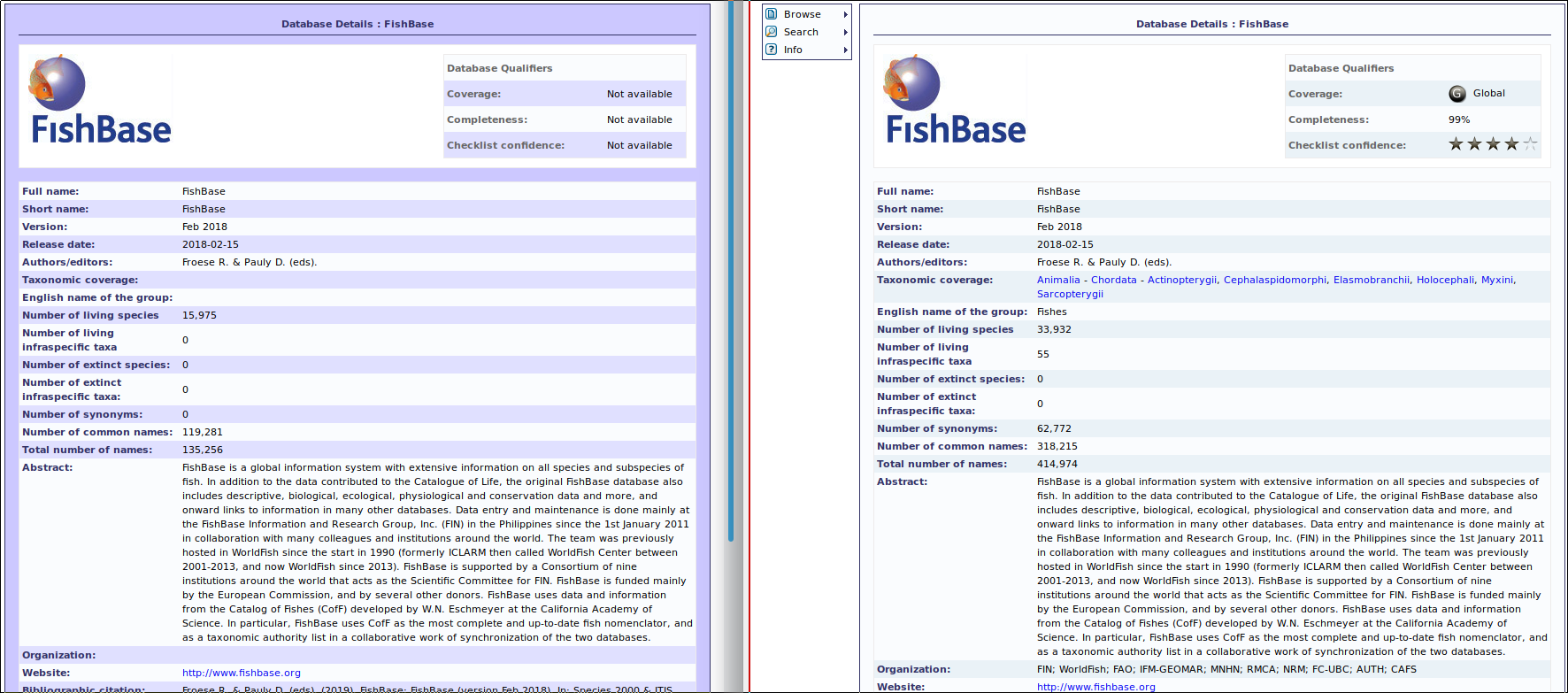Open the Search menu
This screenshot has width=1568, height=693.
(x=807, y=32)
